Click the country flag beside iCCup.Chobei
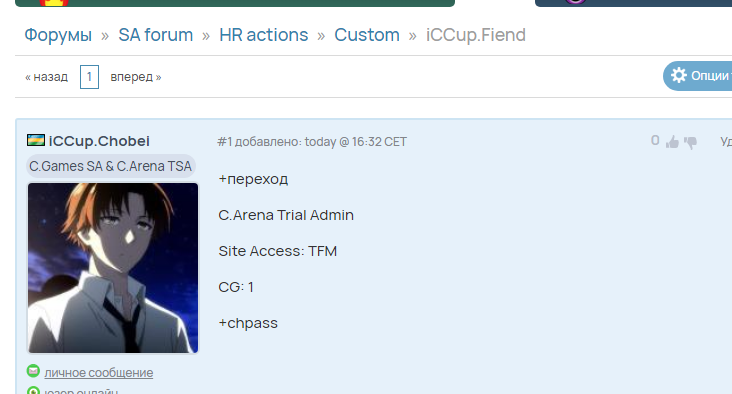 pos(36,140)
